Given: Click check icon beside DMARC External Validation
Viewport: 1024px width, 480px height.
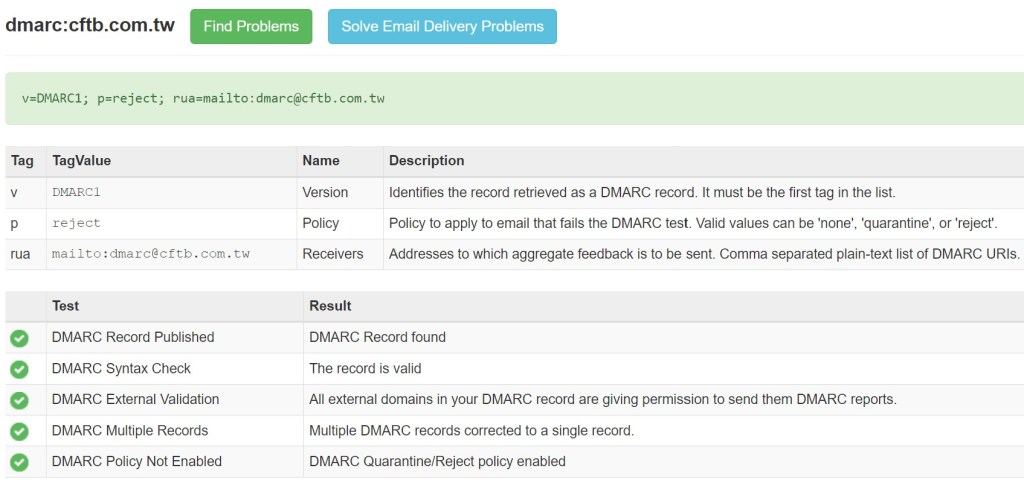Looking at the screenshot, I should point(19,400).
